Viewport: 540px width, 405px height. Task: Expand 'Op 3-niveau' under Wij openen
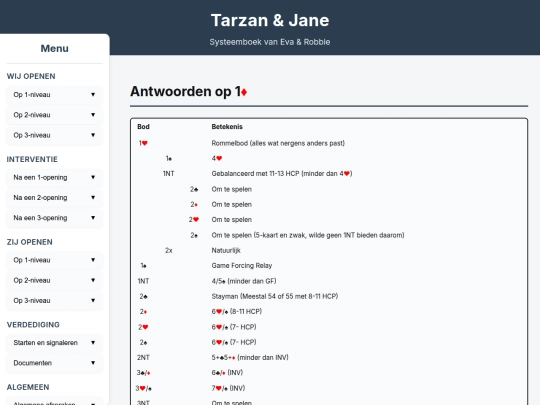[54, 135]
